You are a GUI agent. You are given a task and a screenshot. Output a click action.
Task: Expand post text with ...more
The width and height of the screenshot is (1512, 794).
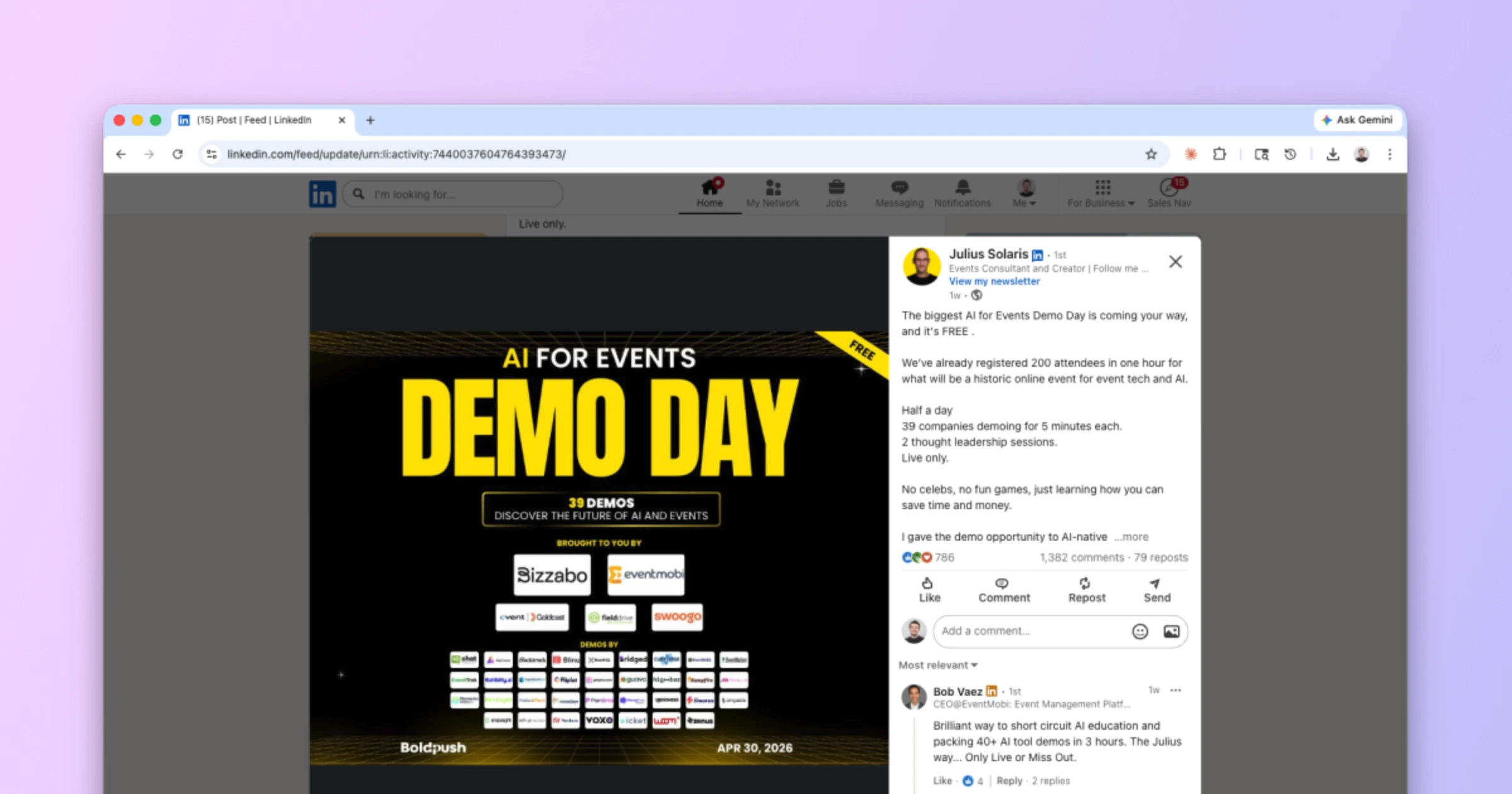(1131, 537)
